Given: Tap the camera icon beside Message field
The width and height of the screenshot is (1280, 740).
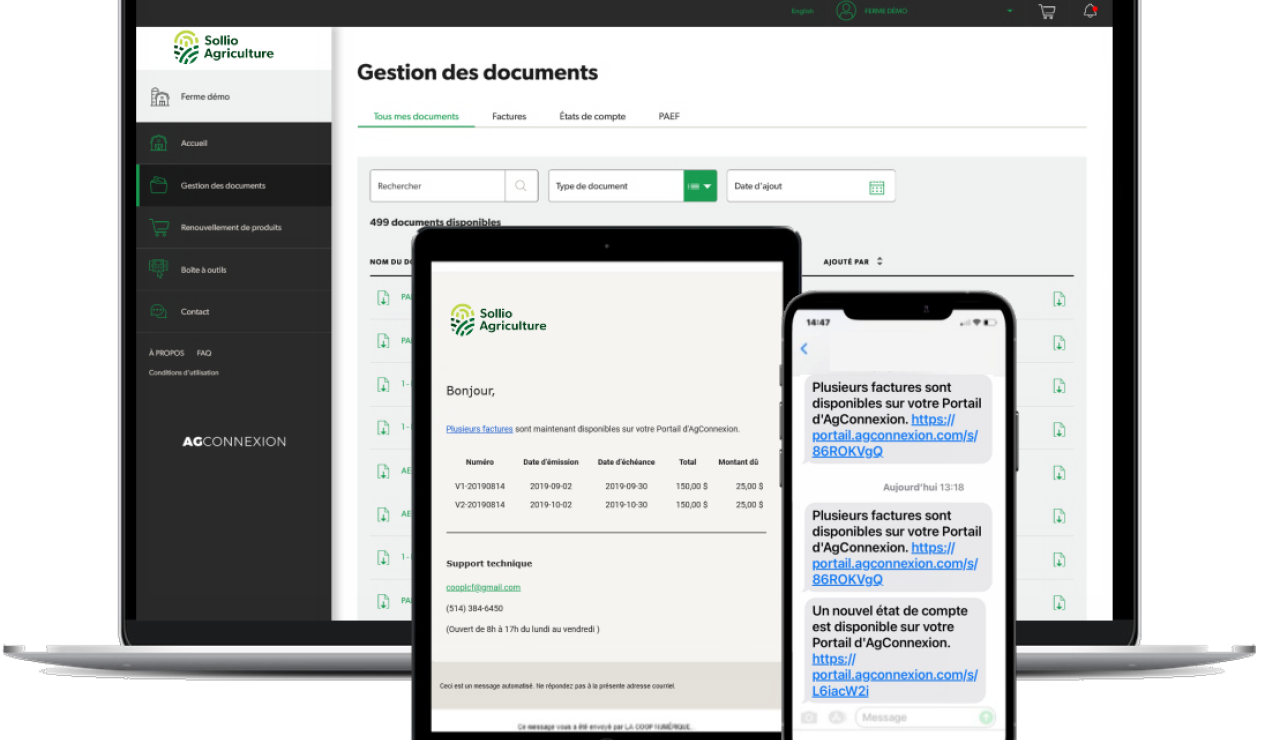Looking at the screenshot, I should point(809,717).
